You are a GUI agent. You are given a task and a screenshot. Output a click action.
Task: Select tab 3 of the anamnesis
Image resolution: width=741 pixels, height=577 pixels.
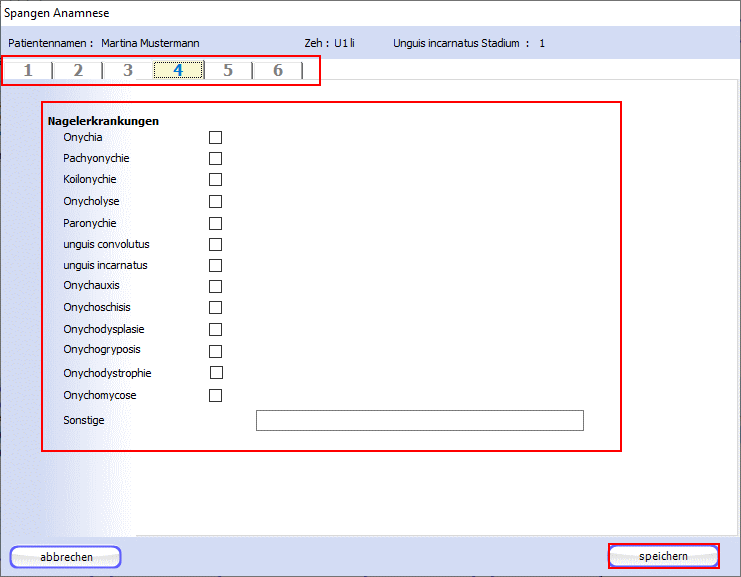click(128, 70)
